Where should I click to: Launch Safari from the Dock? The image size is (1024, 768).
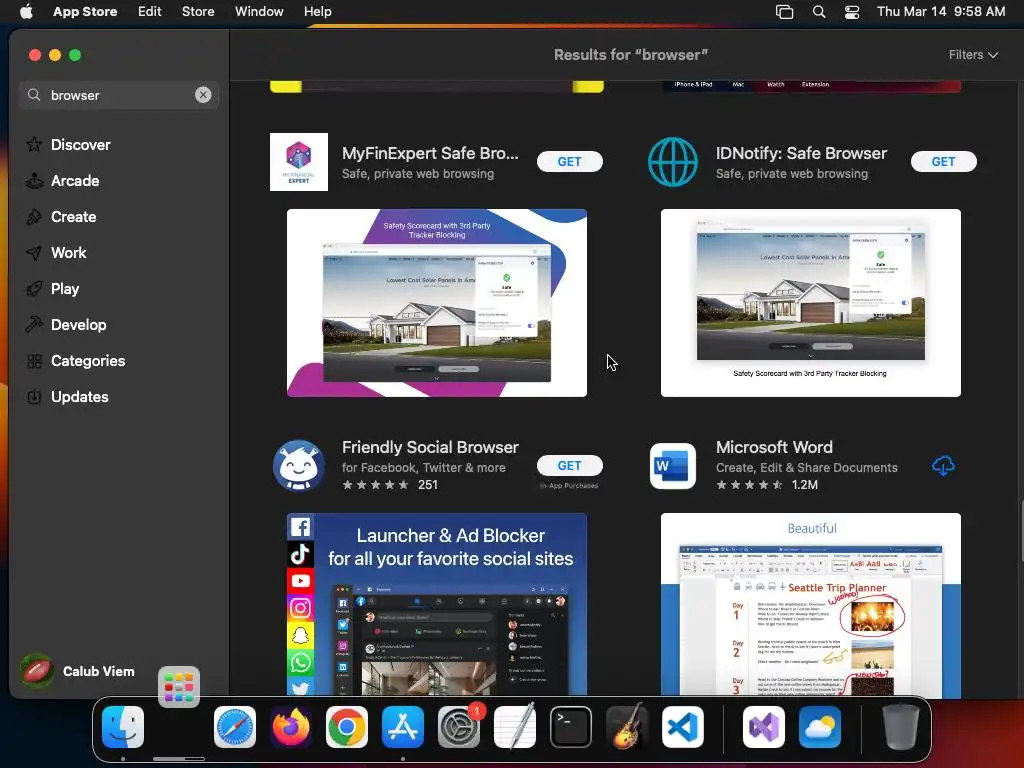[x=235, y=727]
